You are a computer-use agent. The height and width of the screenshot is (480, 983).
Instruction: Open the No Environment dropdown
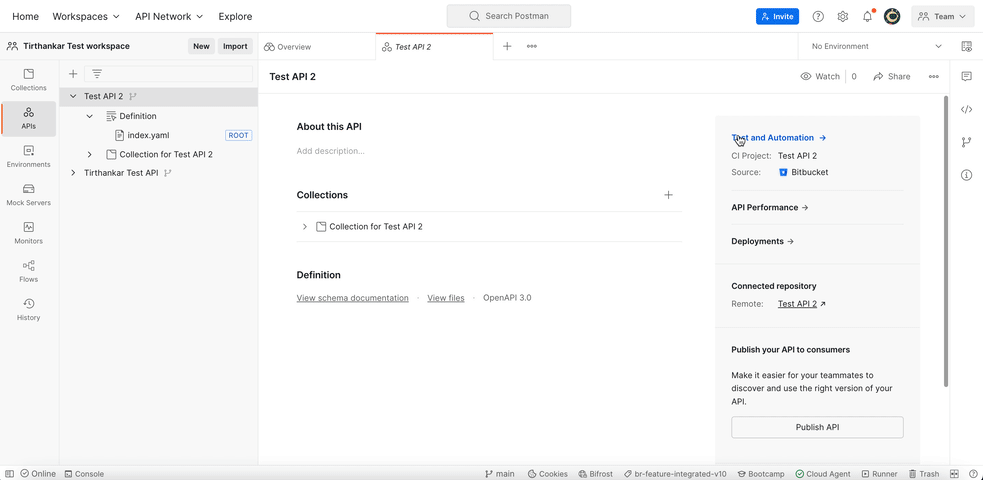876,46
